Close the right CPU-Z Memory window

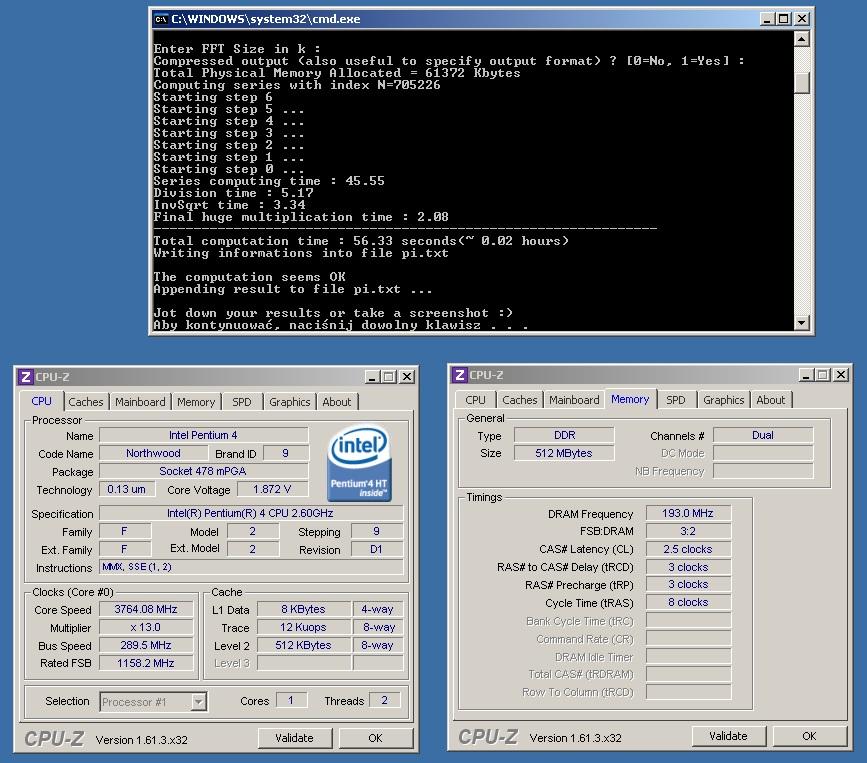841,375
